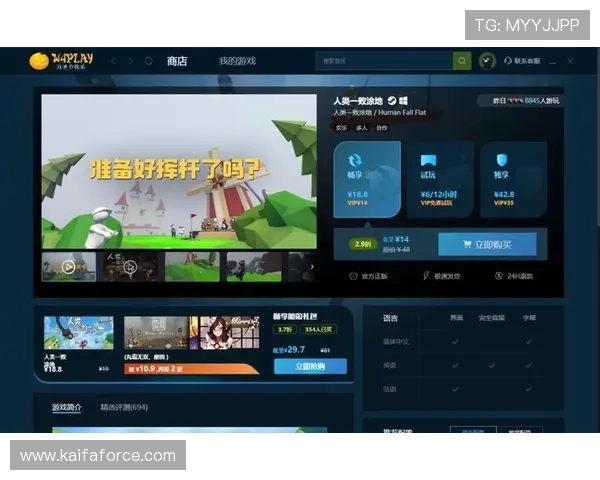The height and width of the screenshot is (480, 600).
Task: Play the second video thumbnail
Action: (130, 267)
